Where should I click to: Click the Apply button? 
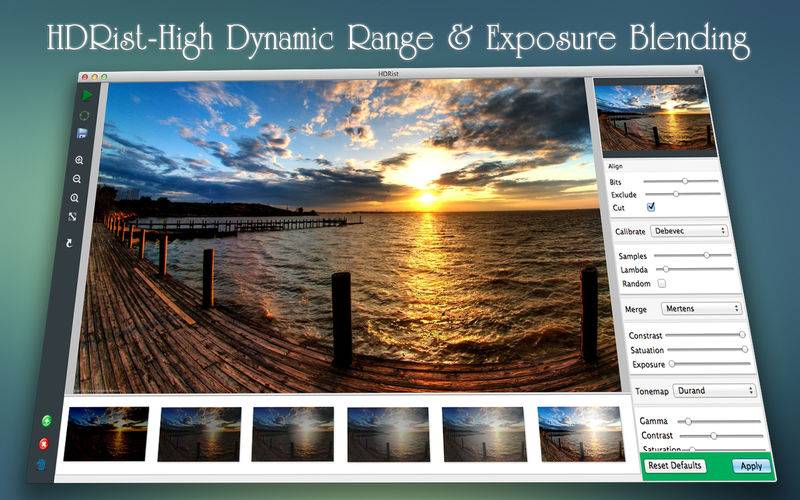coord(751,466)
